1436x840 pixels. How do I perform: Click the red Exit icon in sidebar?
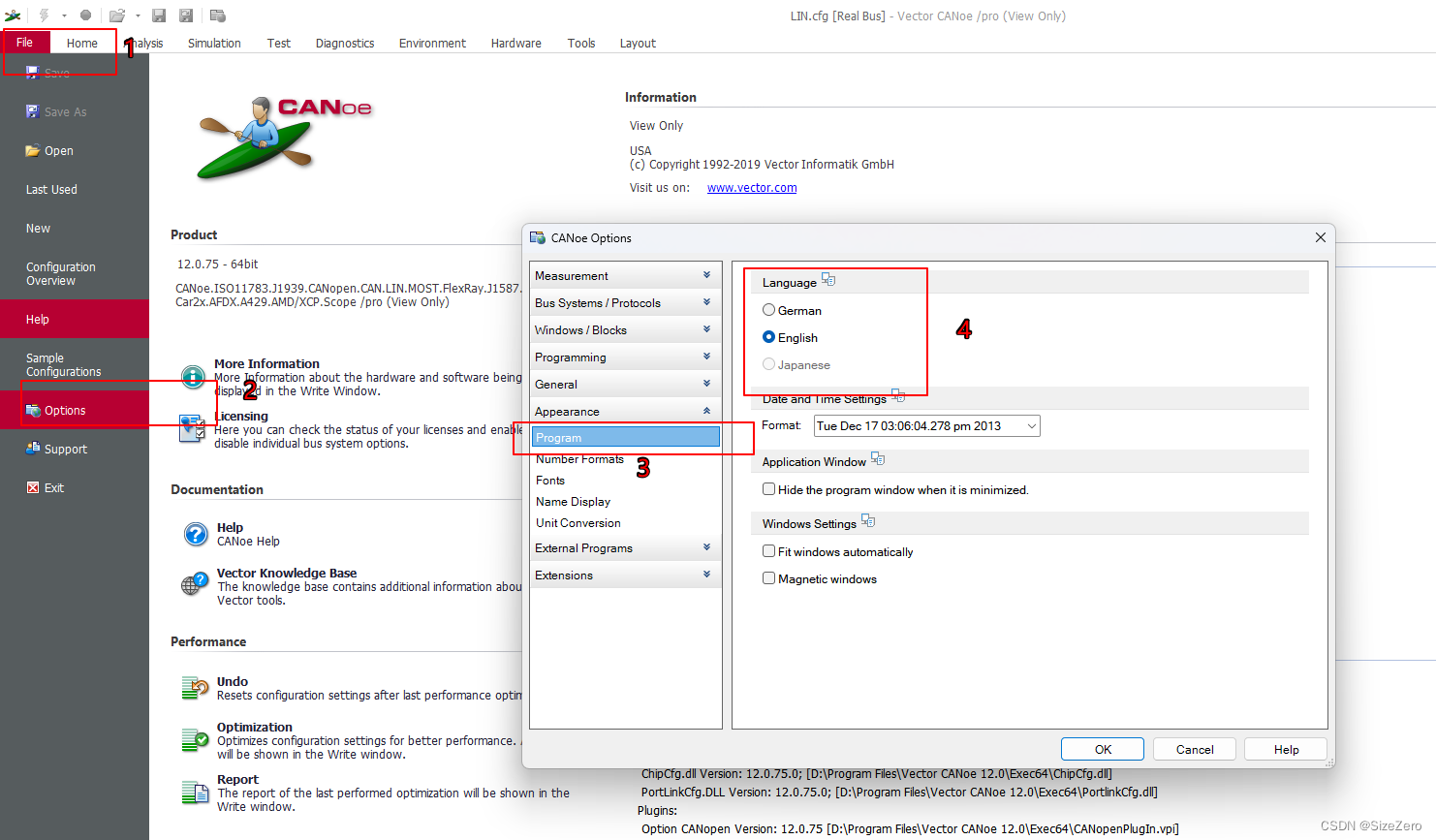(33, 487)
